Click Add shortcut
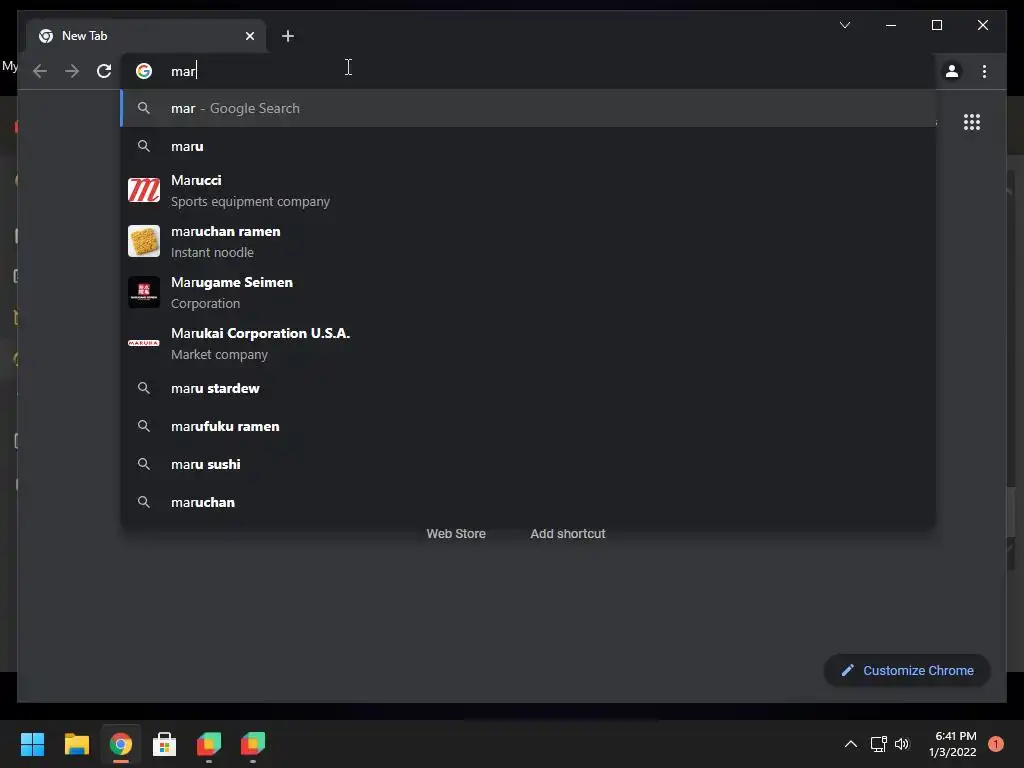Viewport: 1024px width, 768px height. [568, 534]
